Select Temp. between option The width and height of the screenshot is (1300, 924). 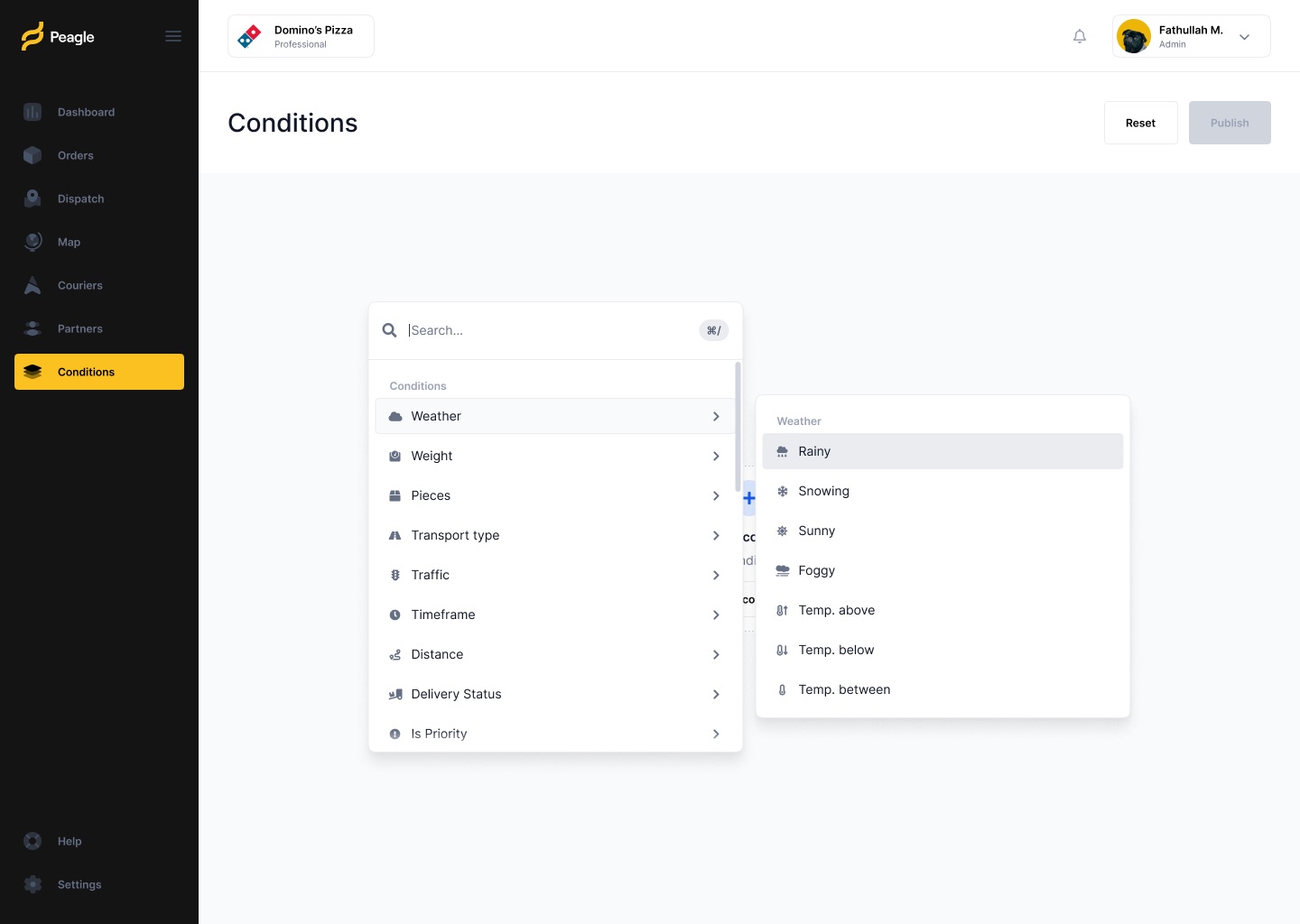942,689
